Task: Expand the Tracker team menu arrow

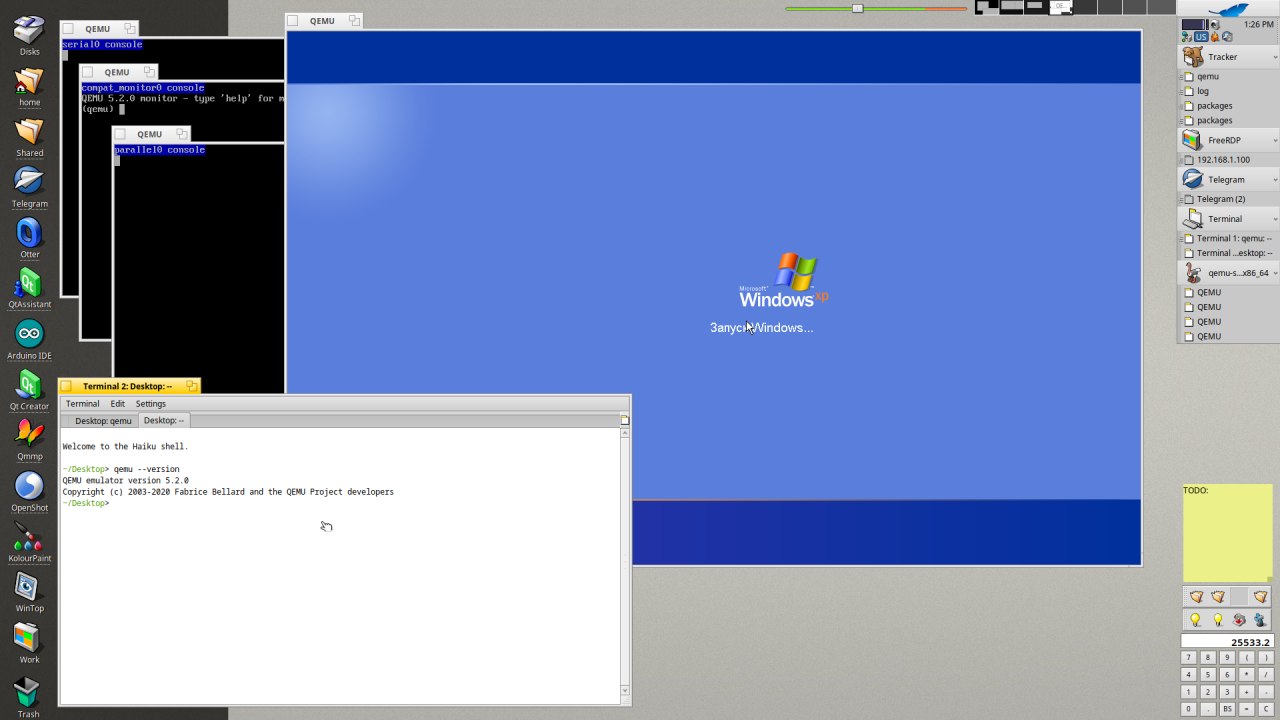Action: tap(1274, 57)
